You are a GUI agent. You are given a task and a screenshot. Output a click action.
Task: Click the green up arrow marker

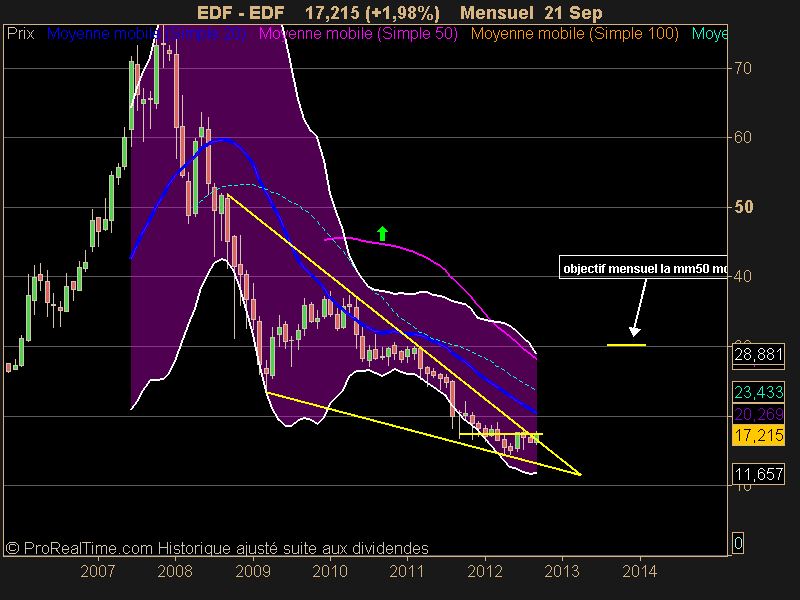[x=382, y=234]
